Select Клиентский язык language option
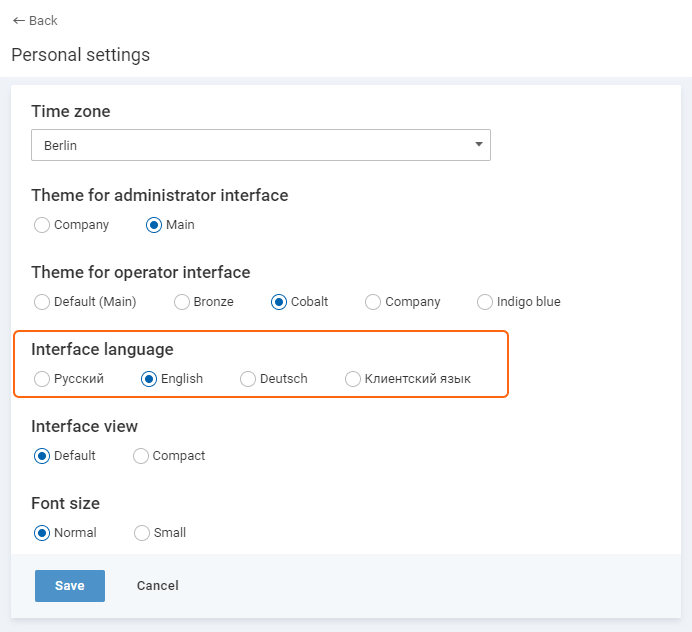The width and height of the screenshot is (692, 632). point(353,379)
